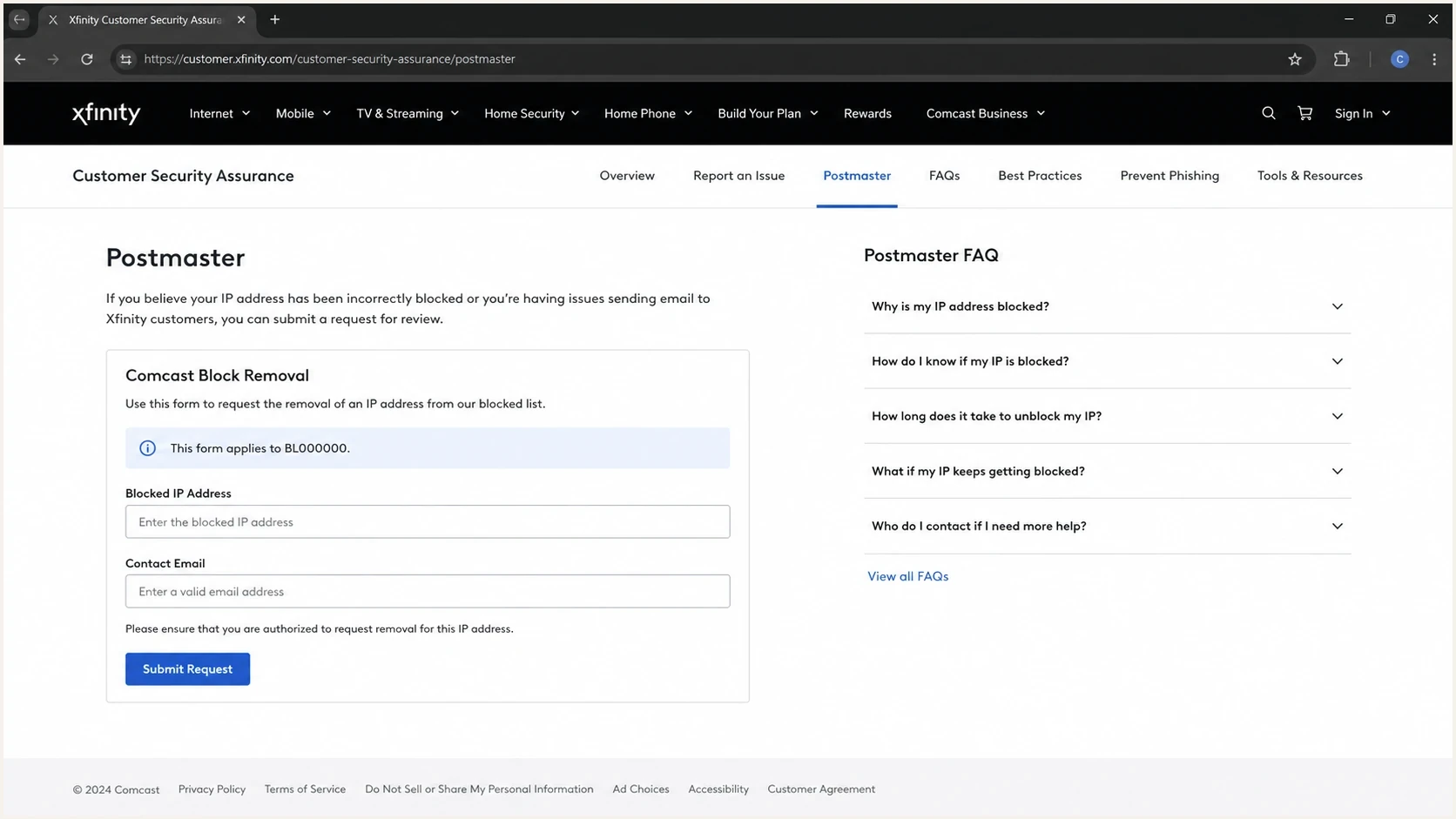Click the Postmaster FAQ heading
This screenshot has height=819, width=1456.
tap(931, 255)
